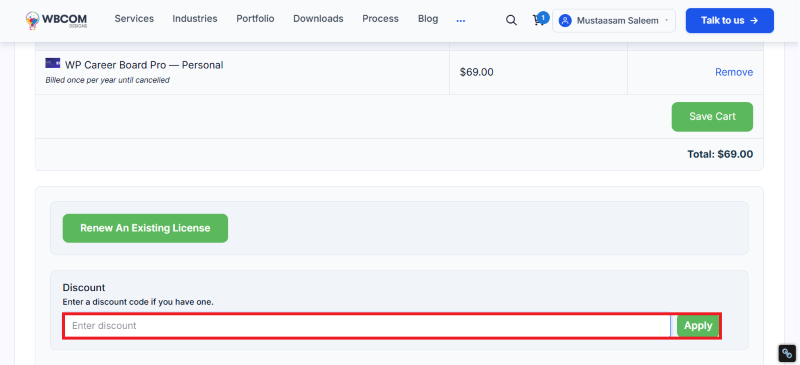Click Renew An Existing License button
This screenshot has width=800, height=365.
pos(145,228)
